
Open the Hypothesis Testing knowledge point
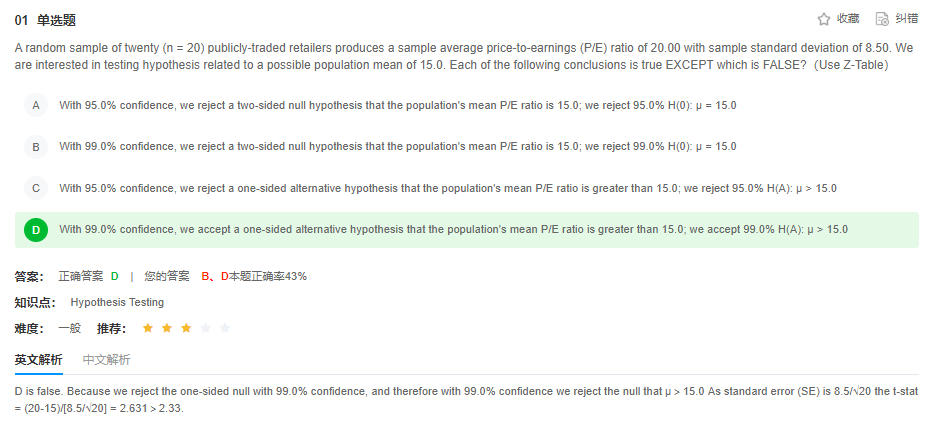point(117,302)
